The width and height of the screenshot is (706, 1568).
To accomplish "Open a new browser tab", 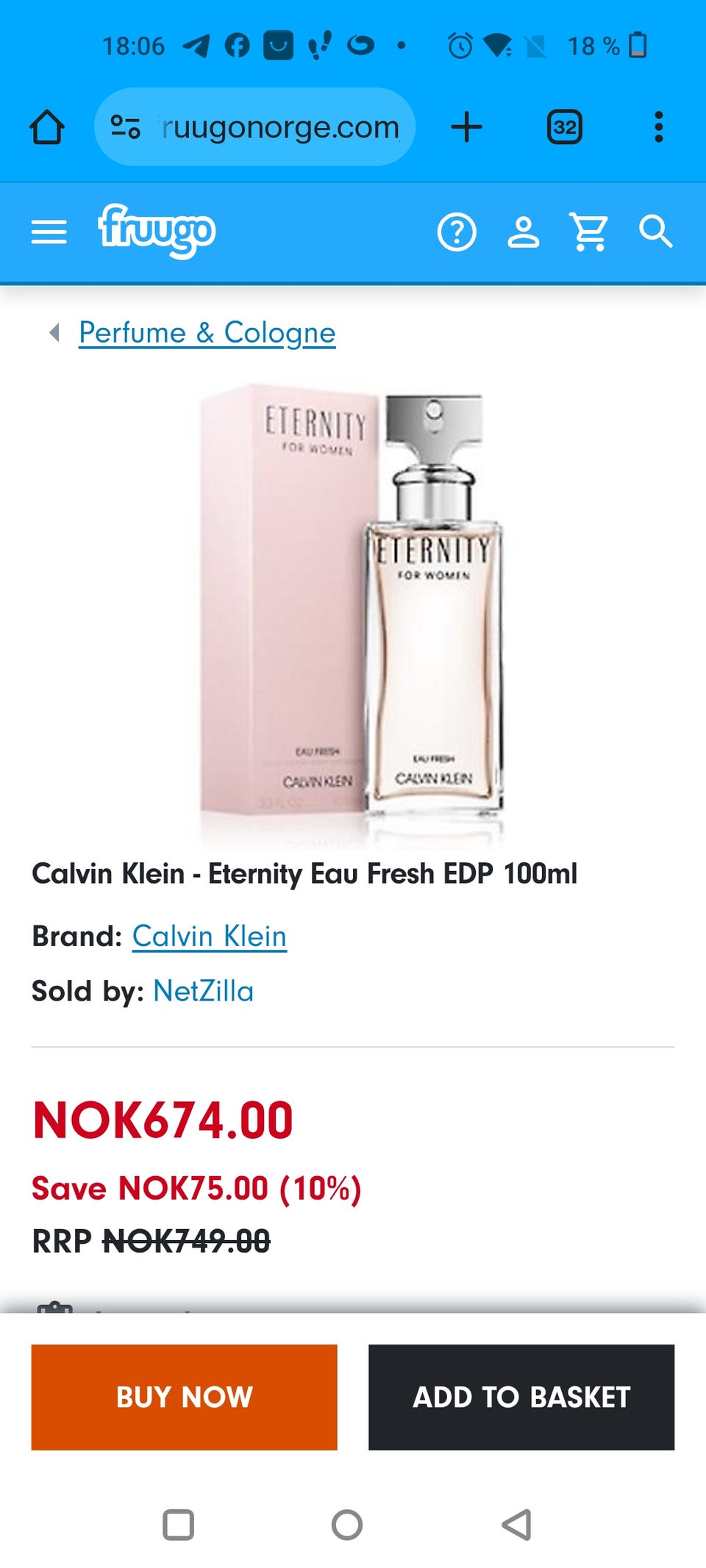I will click(466, 127).
